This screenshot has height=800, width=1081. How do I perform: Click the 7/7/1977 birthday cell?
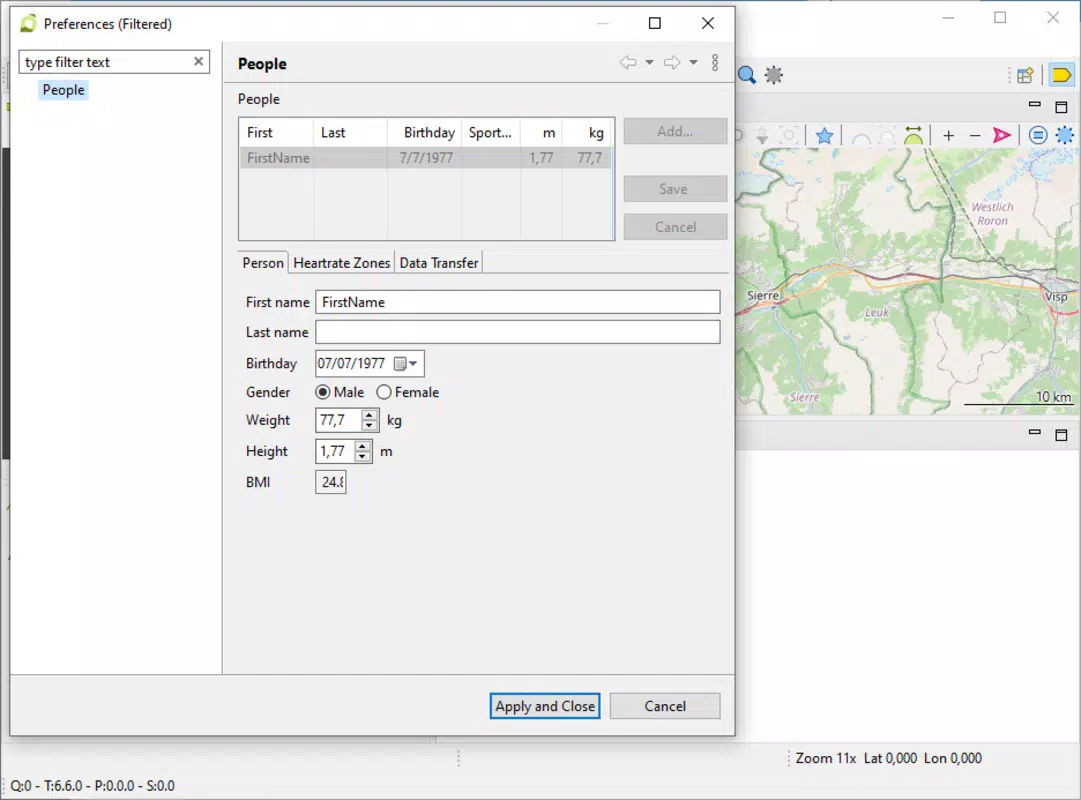coord(425,158)
